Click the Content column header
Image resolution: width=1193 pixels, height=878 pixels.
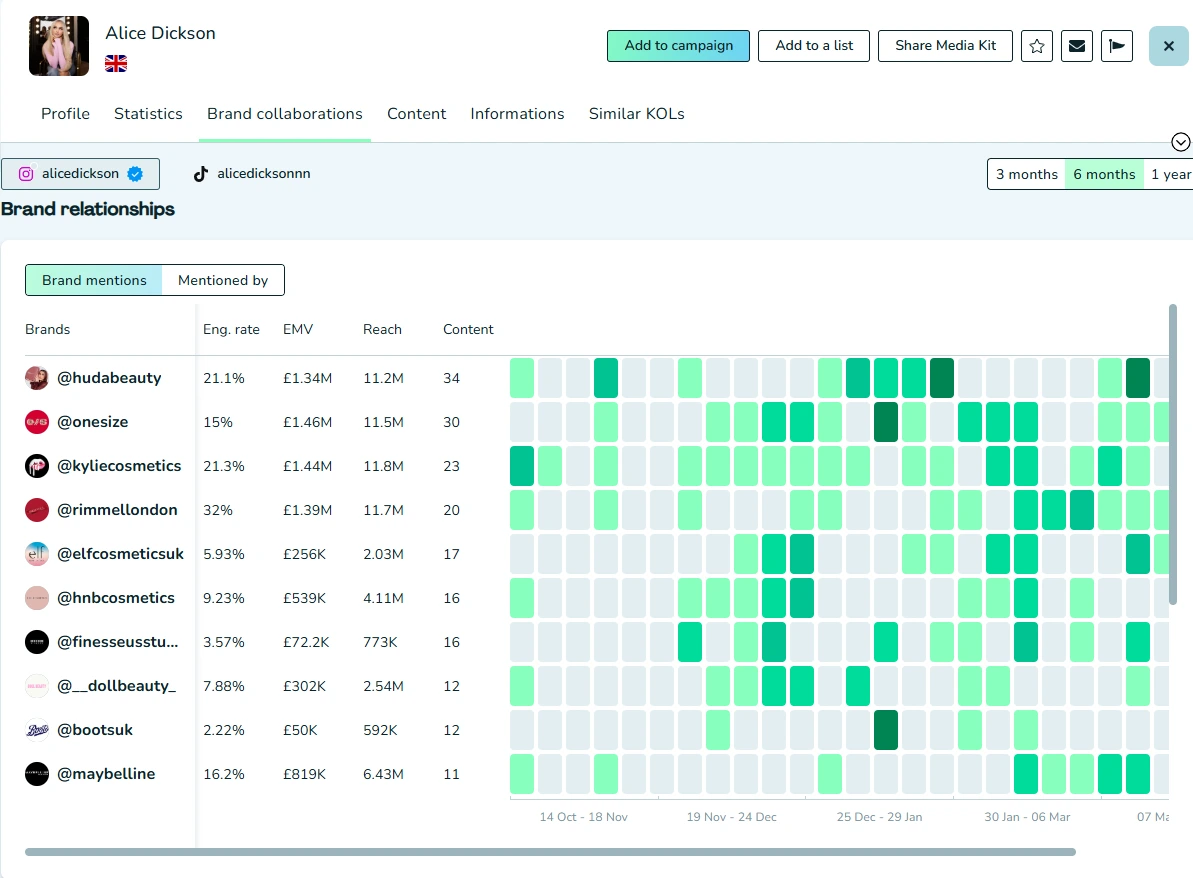pyautogui.click(x=468, y=329)
